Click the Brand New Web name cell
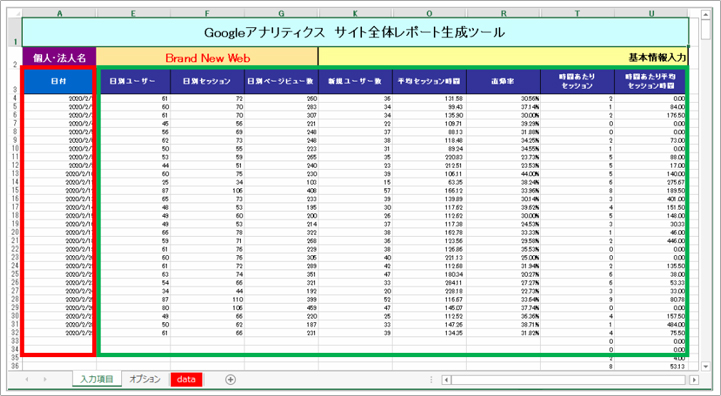This screenshot has width=721, height=396. [x=207, y=58]
